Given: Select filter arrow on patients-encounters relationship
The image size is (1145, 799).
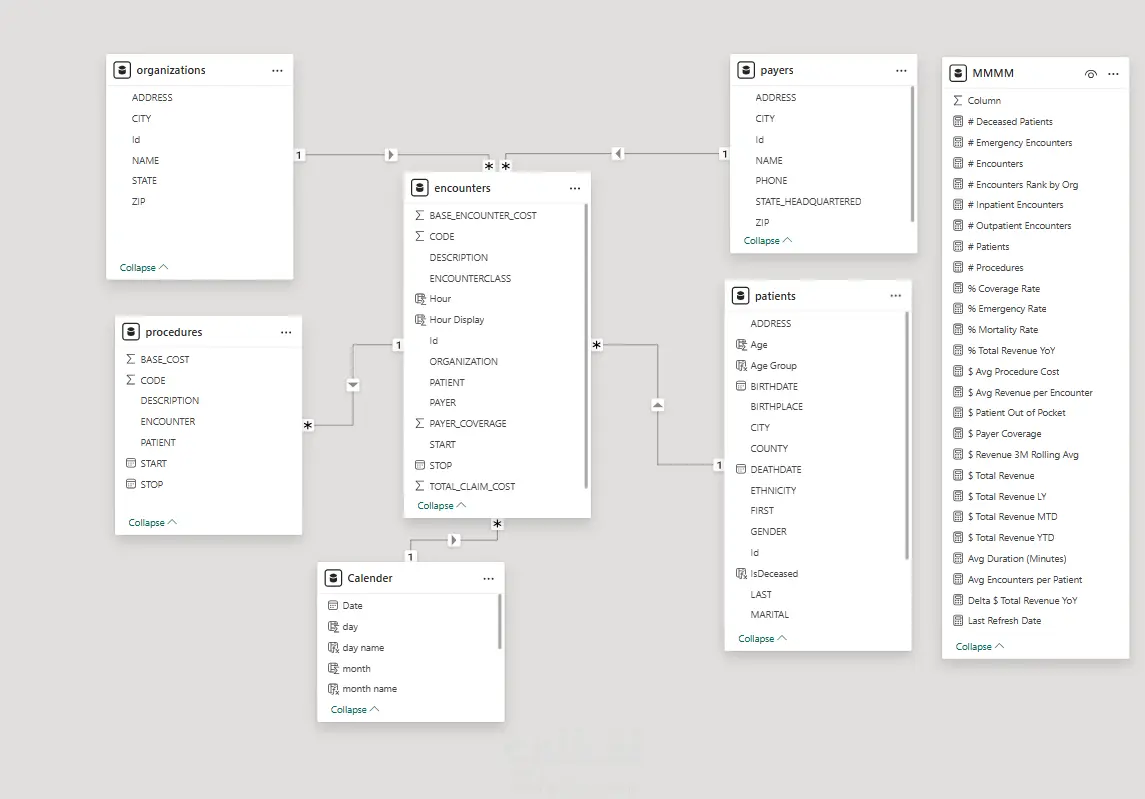Looking at the screenshot, I should pyautogui.click(x=658, y=405).
